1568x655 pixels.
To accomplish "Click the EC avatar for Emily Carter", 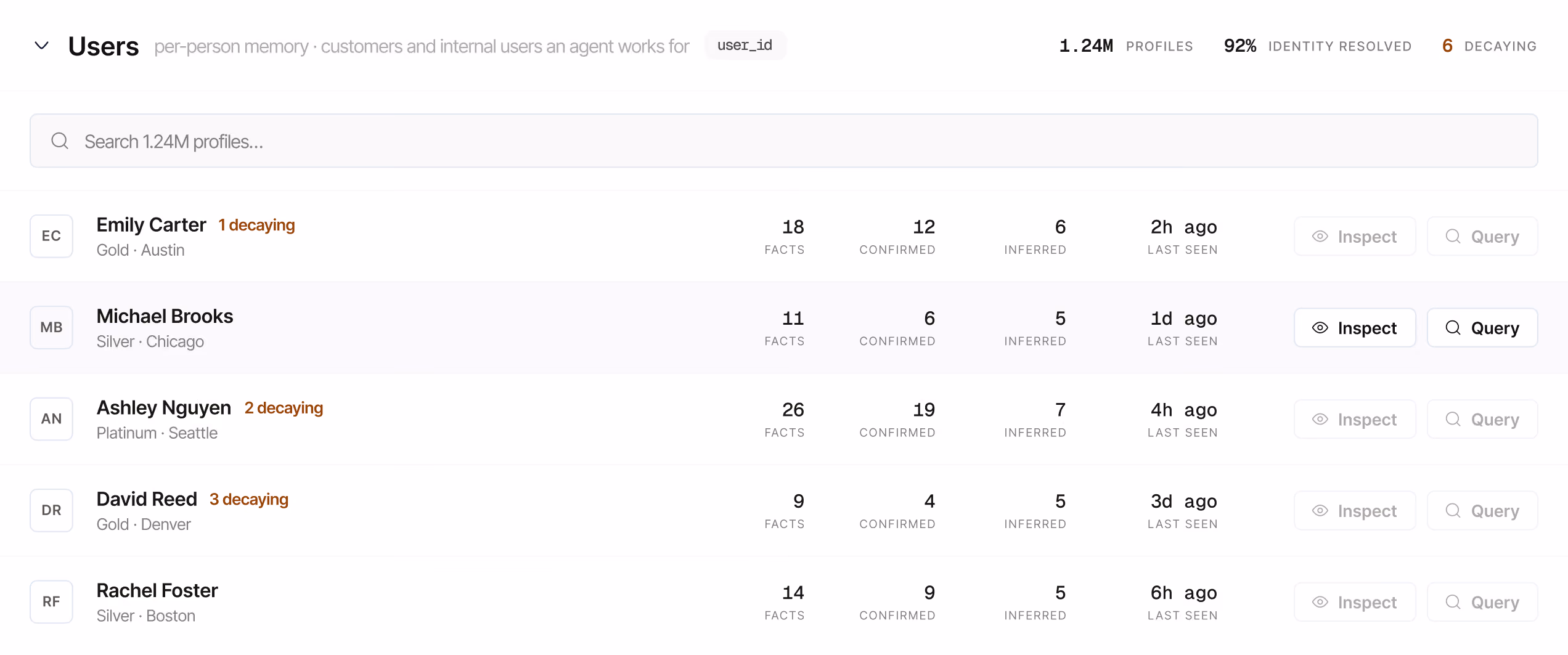I will (x=51, y=236).
